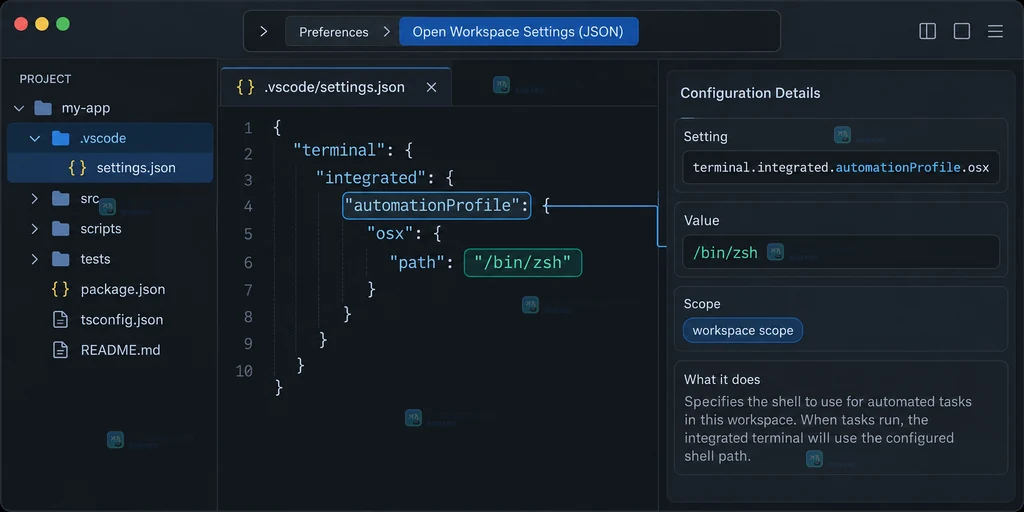Click the PROJECT sidebar header
The height and width of the screenshot is (512, 1024).
(45, 79)
